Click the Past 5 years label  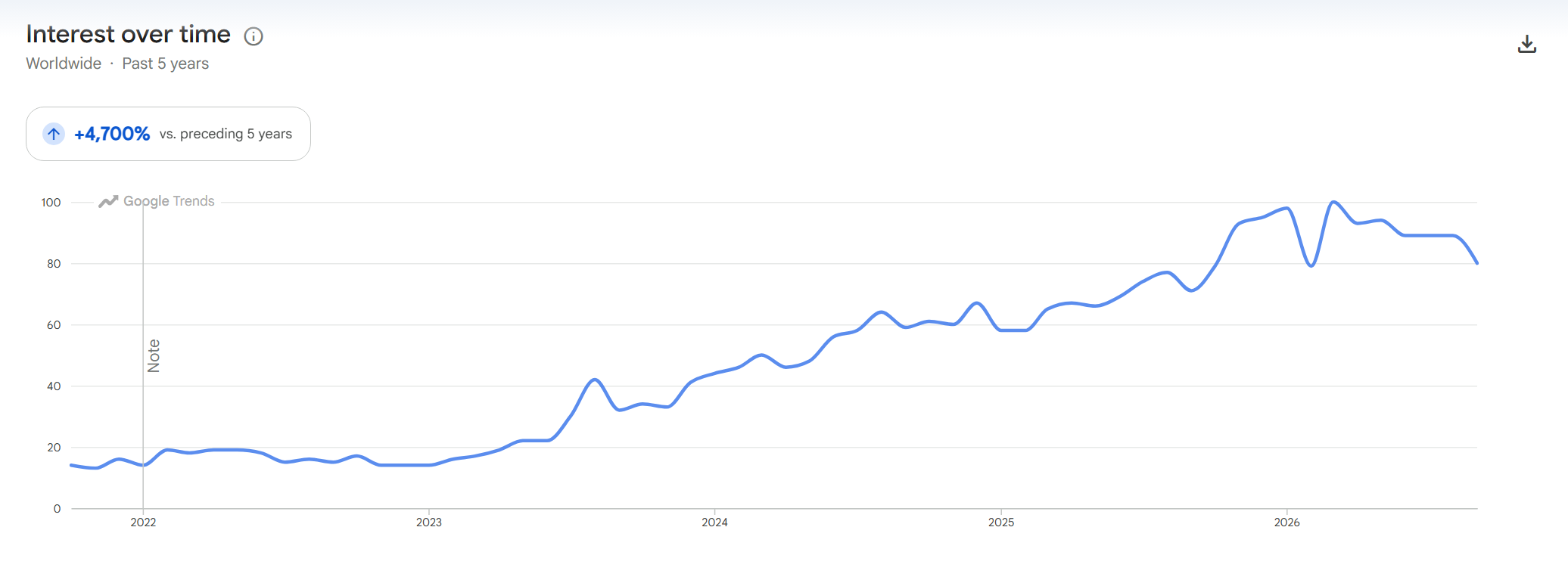166,64
